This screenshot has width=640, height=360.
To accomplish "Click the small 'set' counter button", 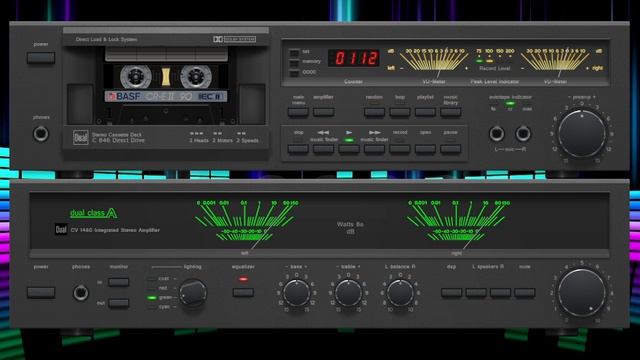I will pyautogui.click(x=293, y=52).
